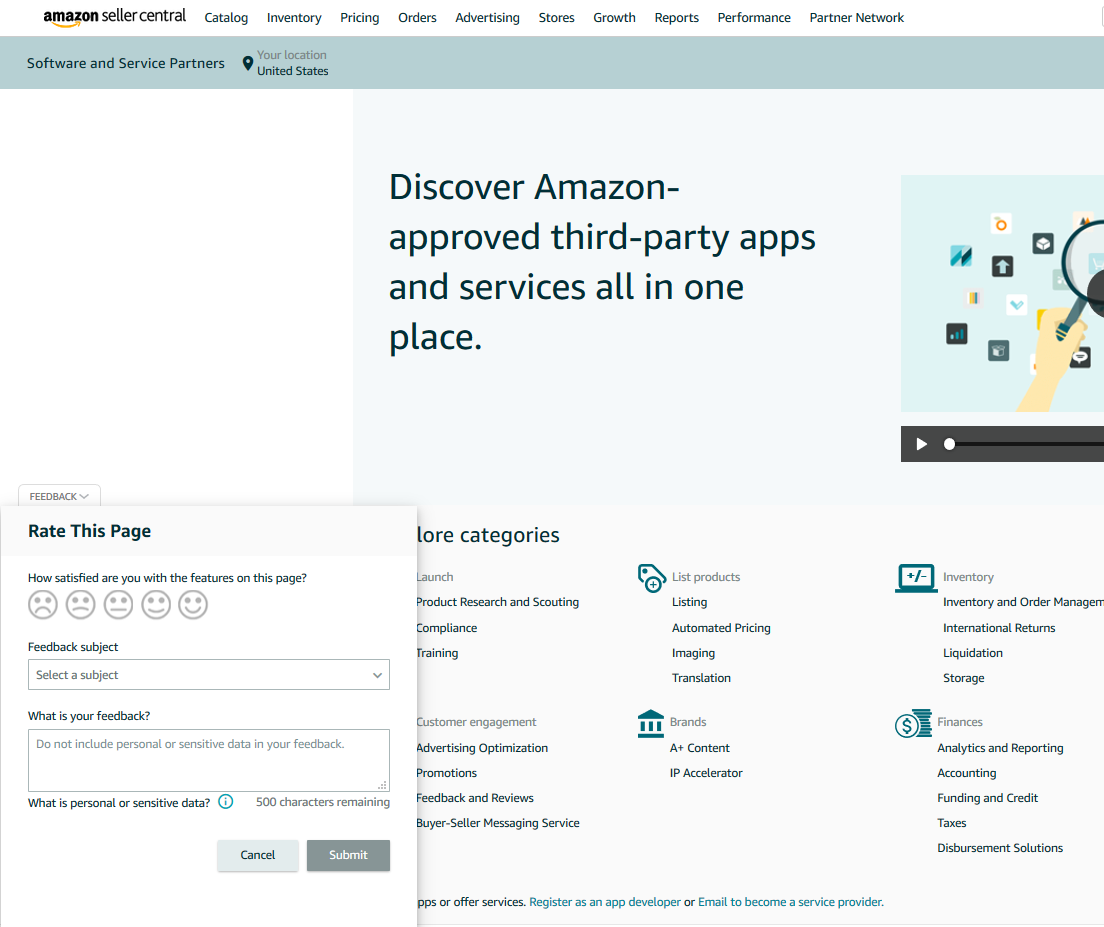
Task: Open the Advertising menu
Action: point(487,18)
